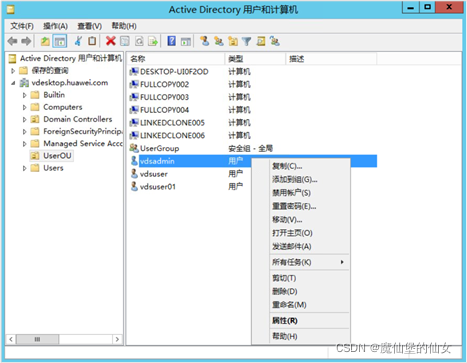Click the vdsuser01 user icon
This screenshot has width=467, height=363.
tap(134, 186)
